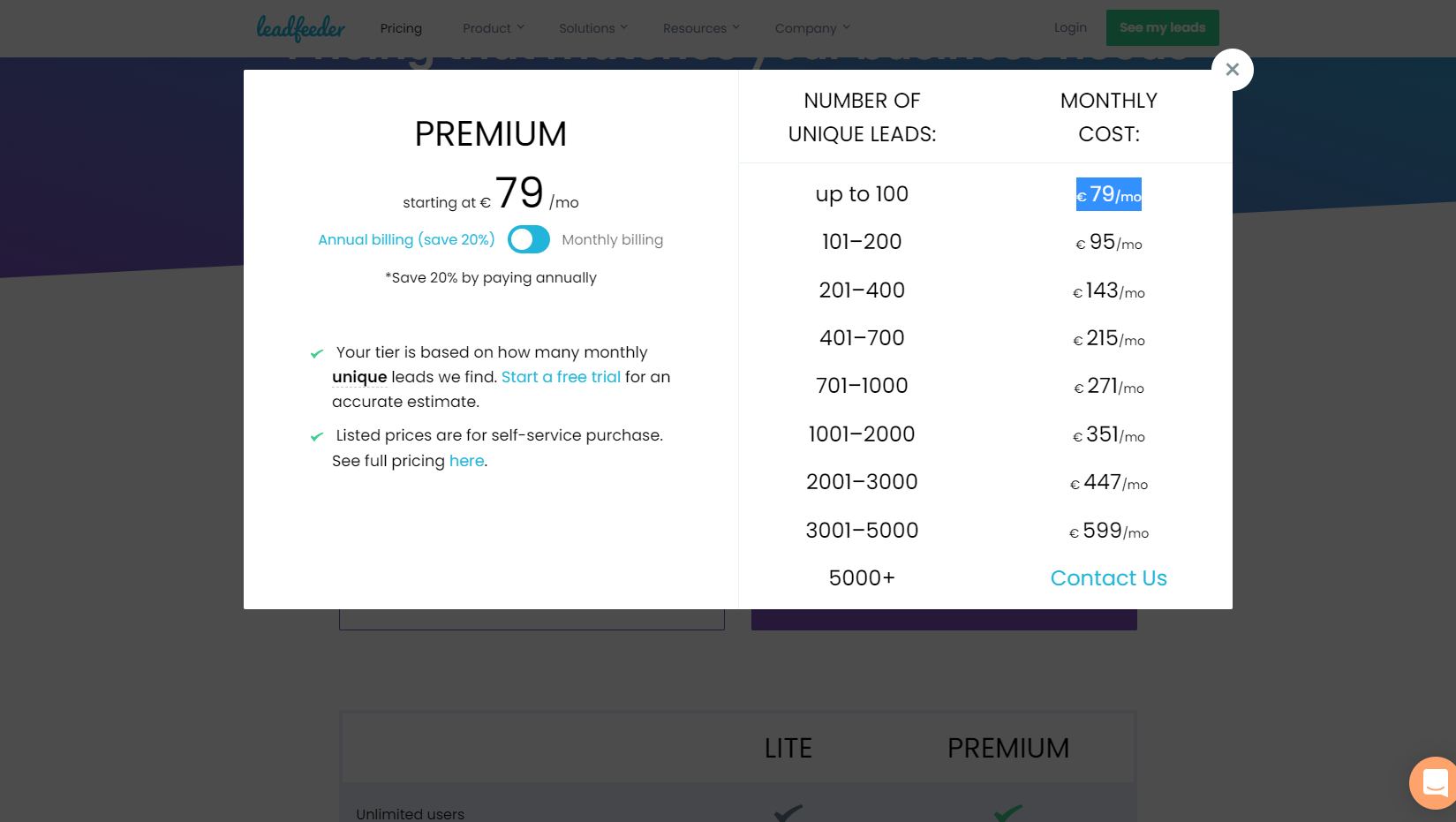Click Contact Us for 5000+ leads
Image resolution: width=1456 pixels, height=822 pixels.
click(x=1108, y=578)
